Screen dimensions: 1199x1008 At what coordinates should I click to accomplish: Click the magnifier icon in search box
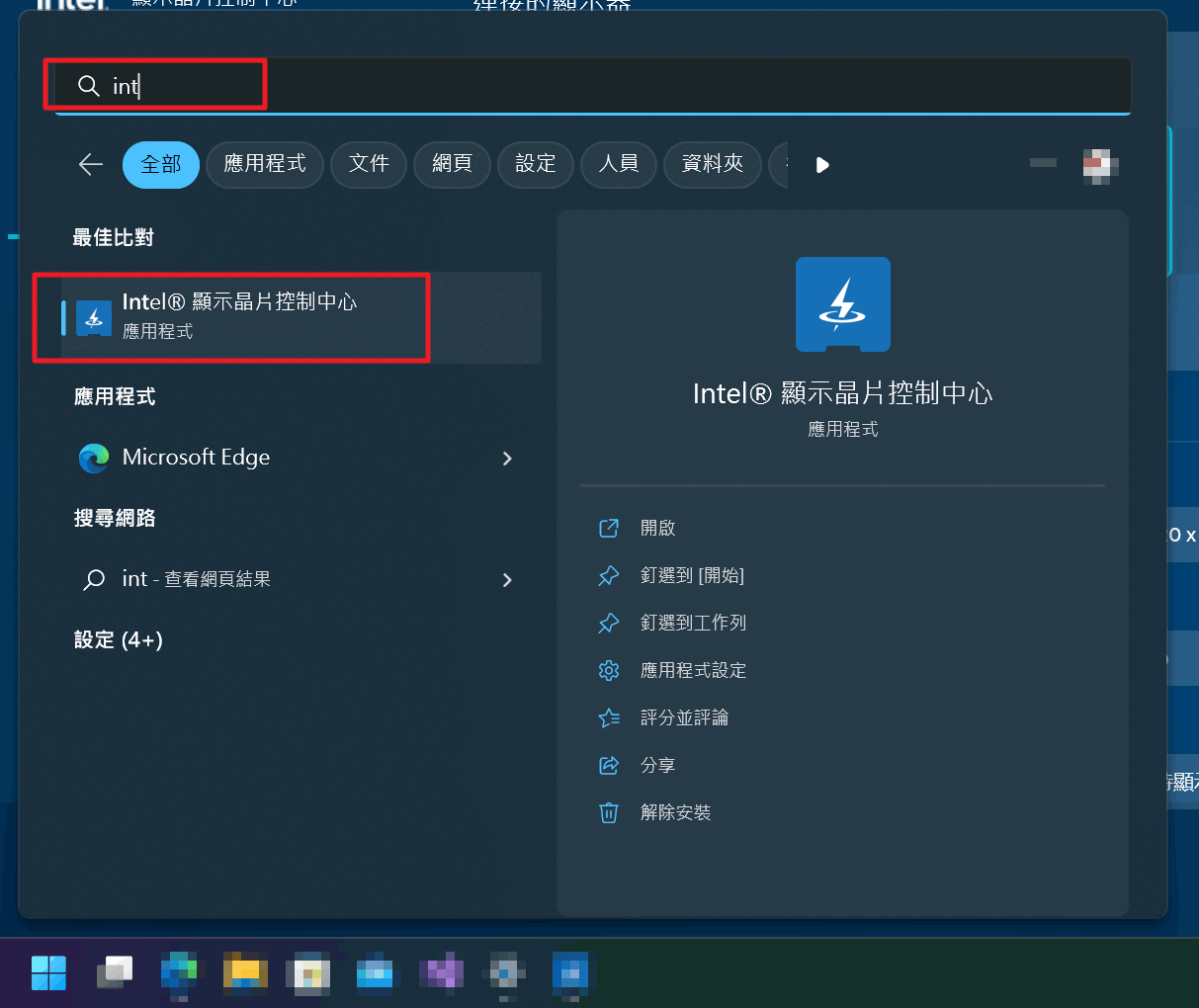coord(89,86)
